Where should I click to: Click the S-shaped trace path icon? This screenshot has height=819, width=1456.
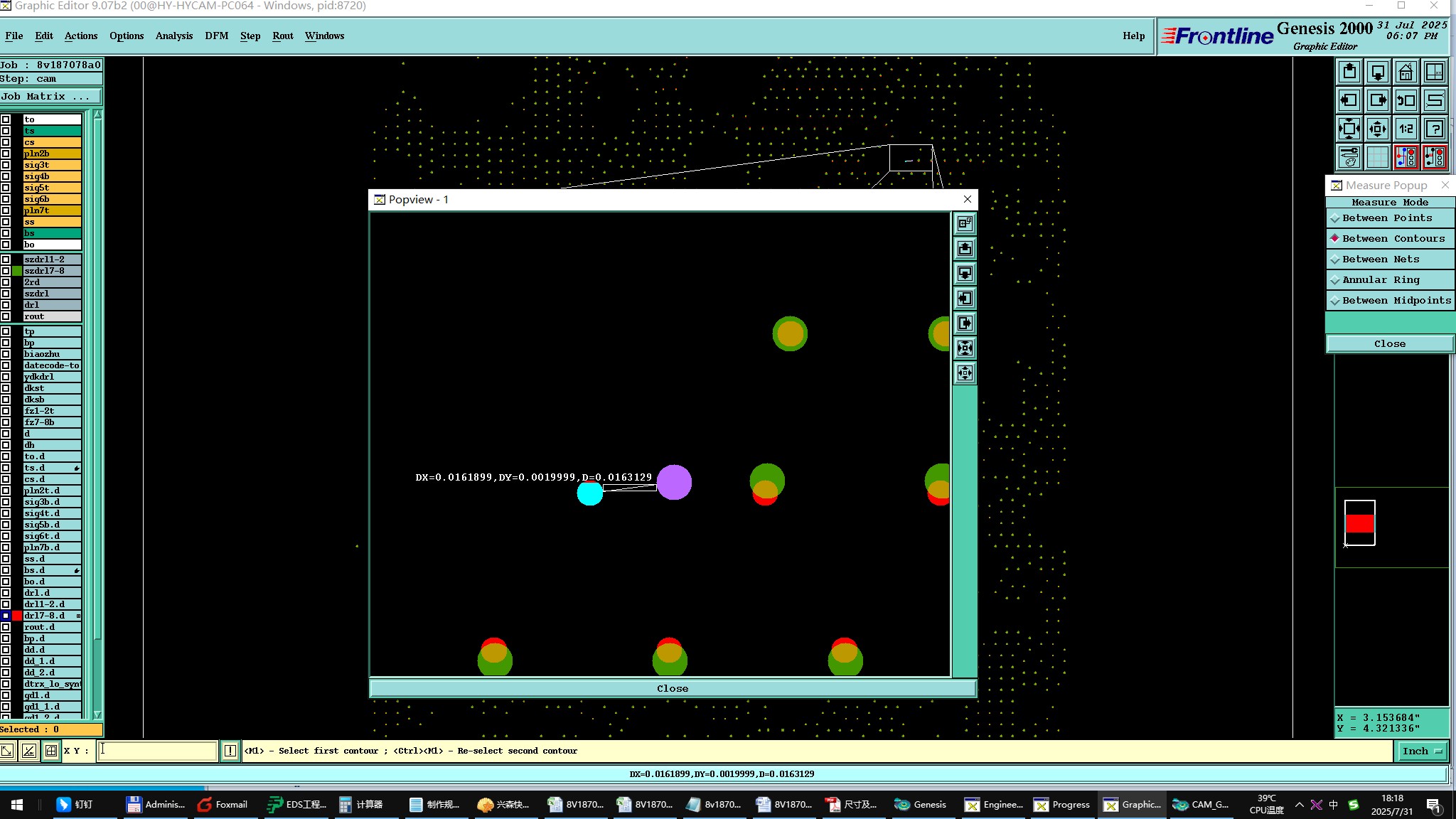(1435, 101)
